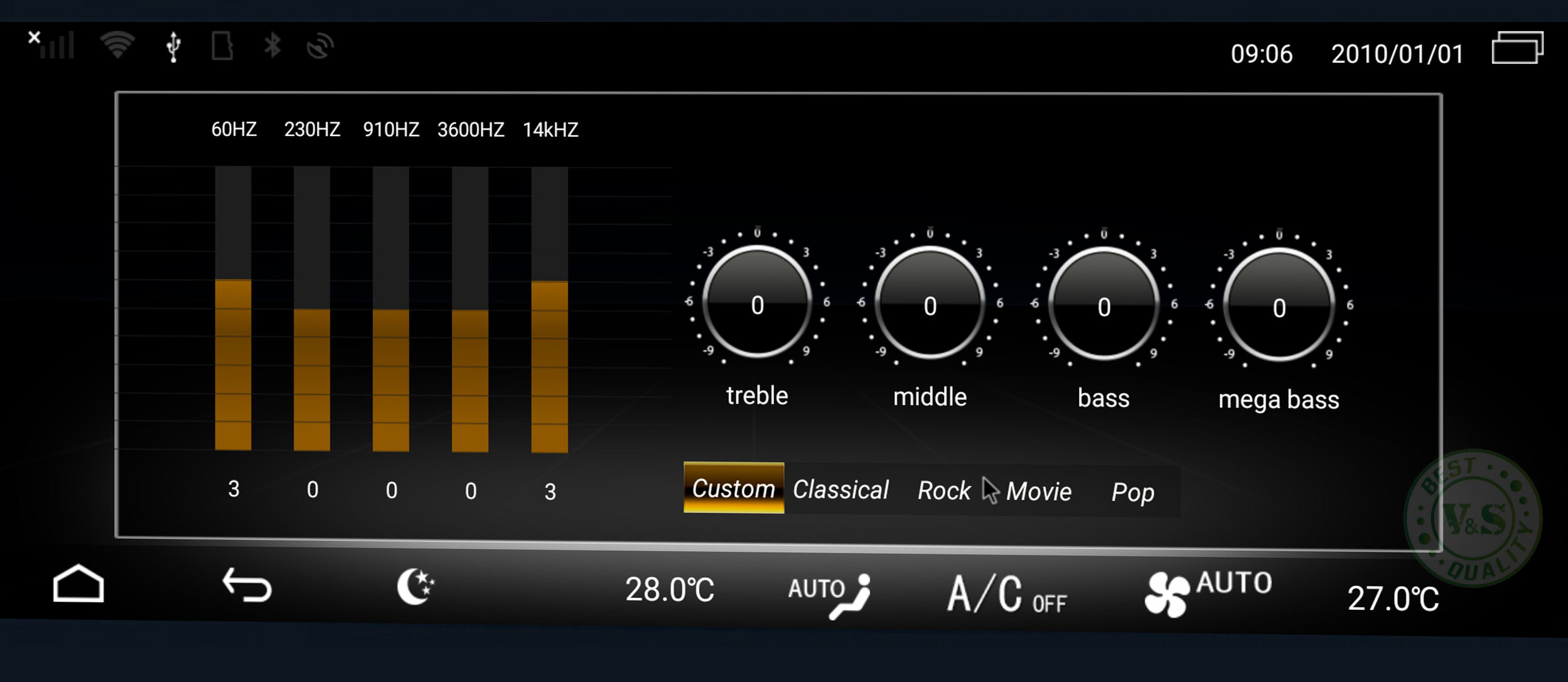The width and height of the screenshot is (1568, 682).
Task: Tap the USB connection icon
Action: point(174,47)
